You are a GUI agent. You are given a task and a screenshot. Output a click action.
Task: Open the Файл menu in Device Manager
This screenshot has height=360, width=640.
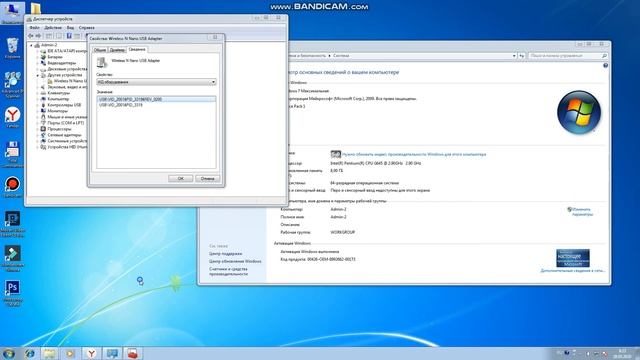tap(35, 28)
